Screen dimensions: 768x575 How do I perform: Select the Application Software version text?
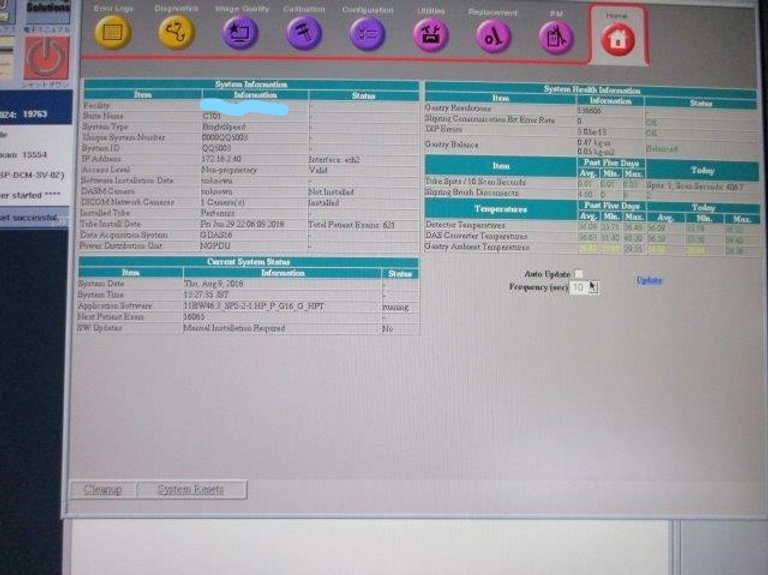point(248,306)
